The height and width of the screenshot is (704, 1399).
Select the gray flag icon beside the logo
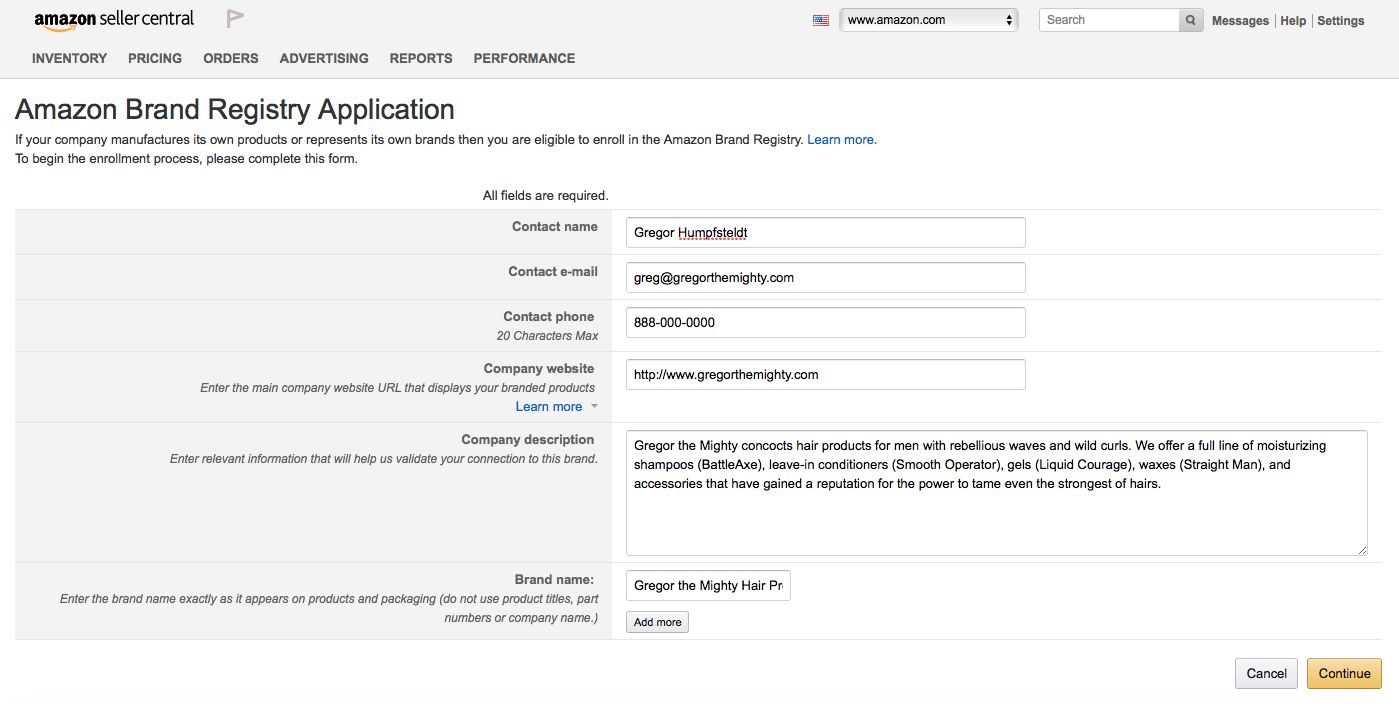(236, 17)
